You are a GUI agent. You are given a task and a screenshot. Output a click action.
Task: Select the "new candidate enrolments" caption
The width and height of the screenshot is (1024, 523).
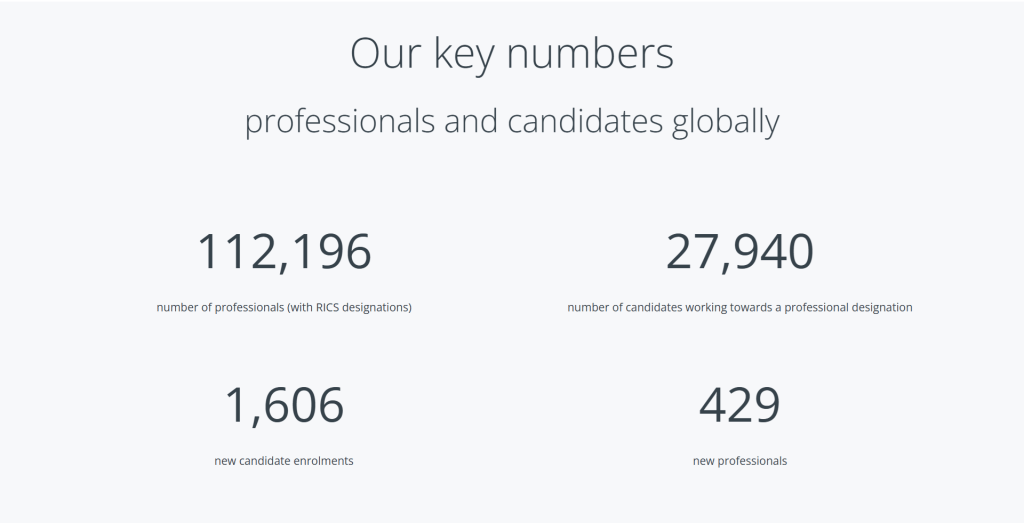pos(284,461)
